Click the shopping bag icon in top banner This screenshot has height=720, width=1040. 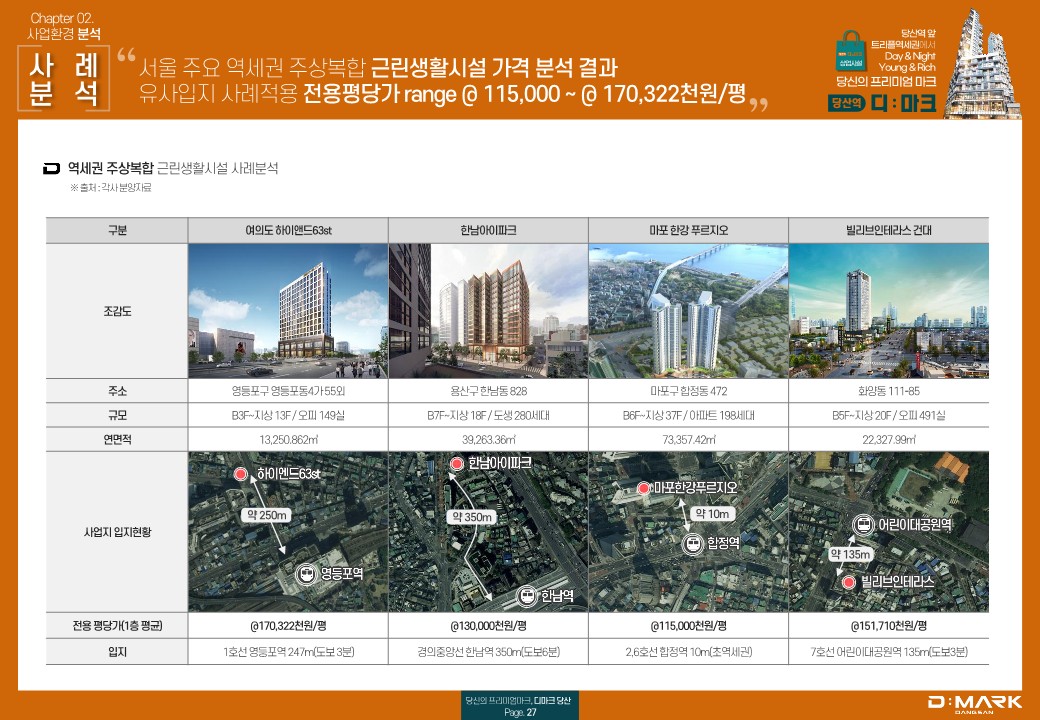(850, 51)
